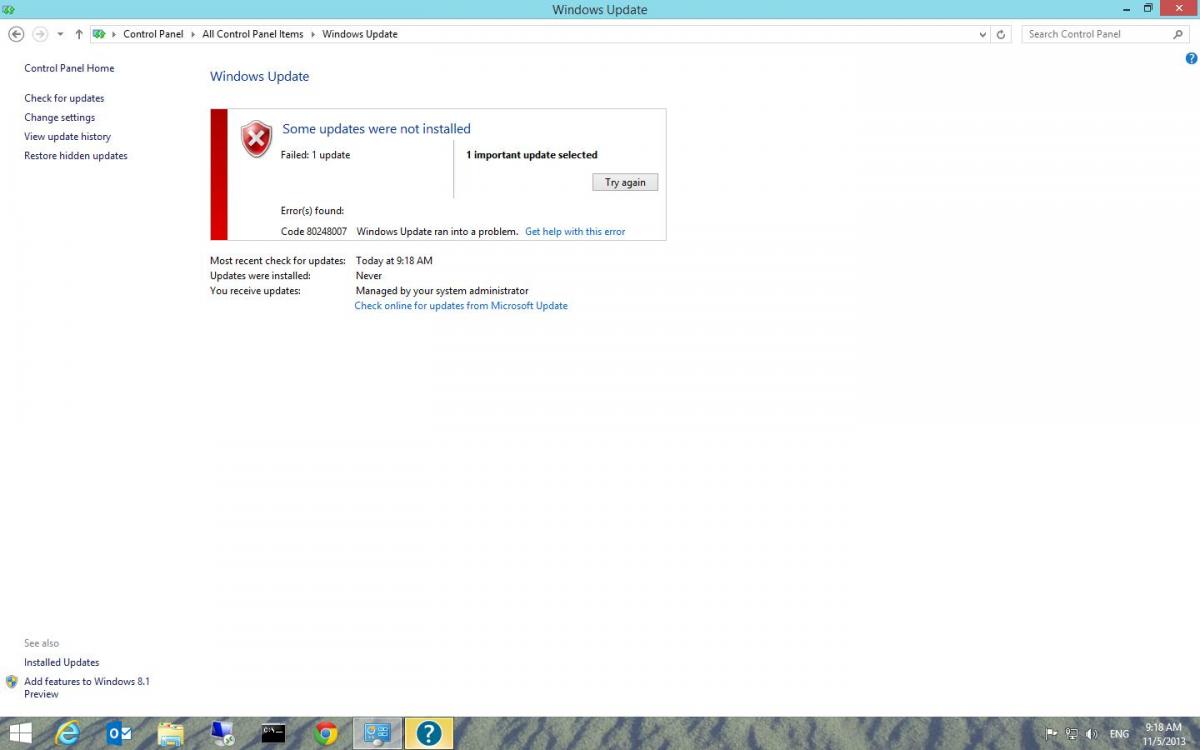Click the Try again button
The image size is (1200, 750).
pos(625,182)
